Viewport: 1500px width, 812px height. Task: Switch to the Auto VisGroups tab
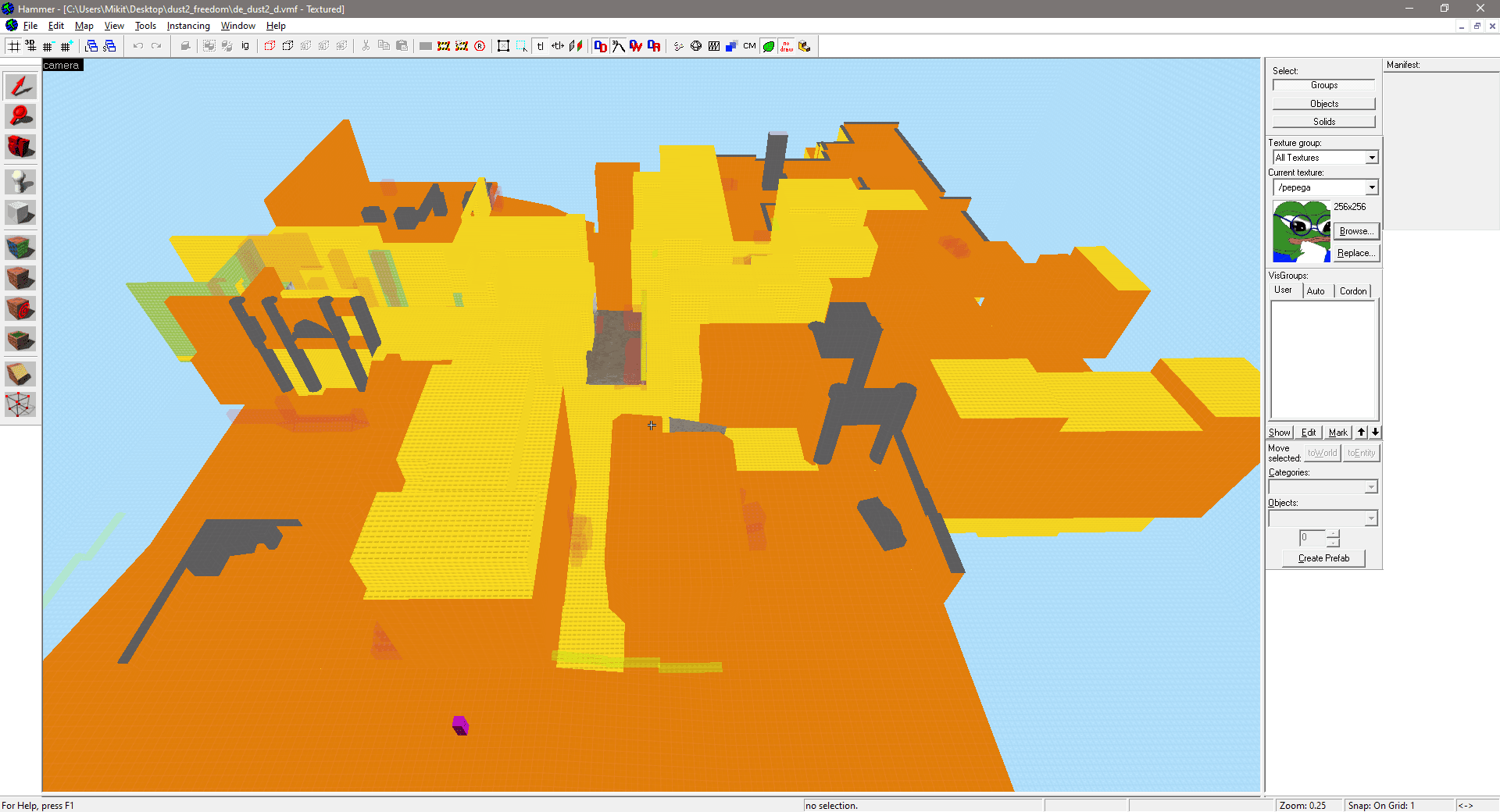click(x=1316, y=291)
